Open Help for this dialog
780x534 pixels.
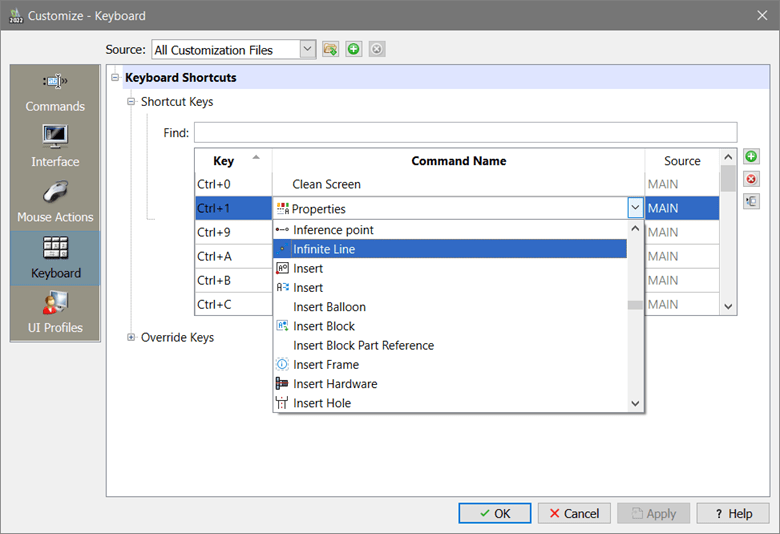click(733, 513)
